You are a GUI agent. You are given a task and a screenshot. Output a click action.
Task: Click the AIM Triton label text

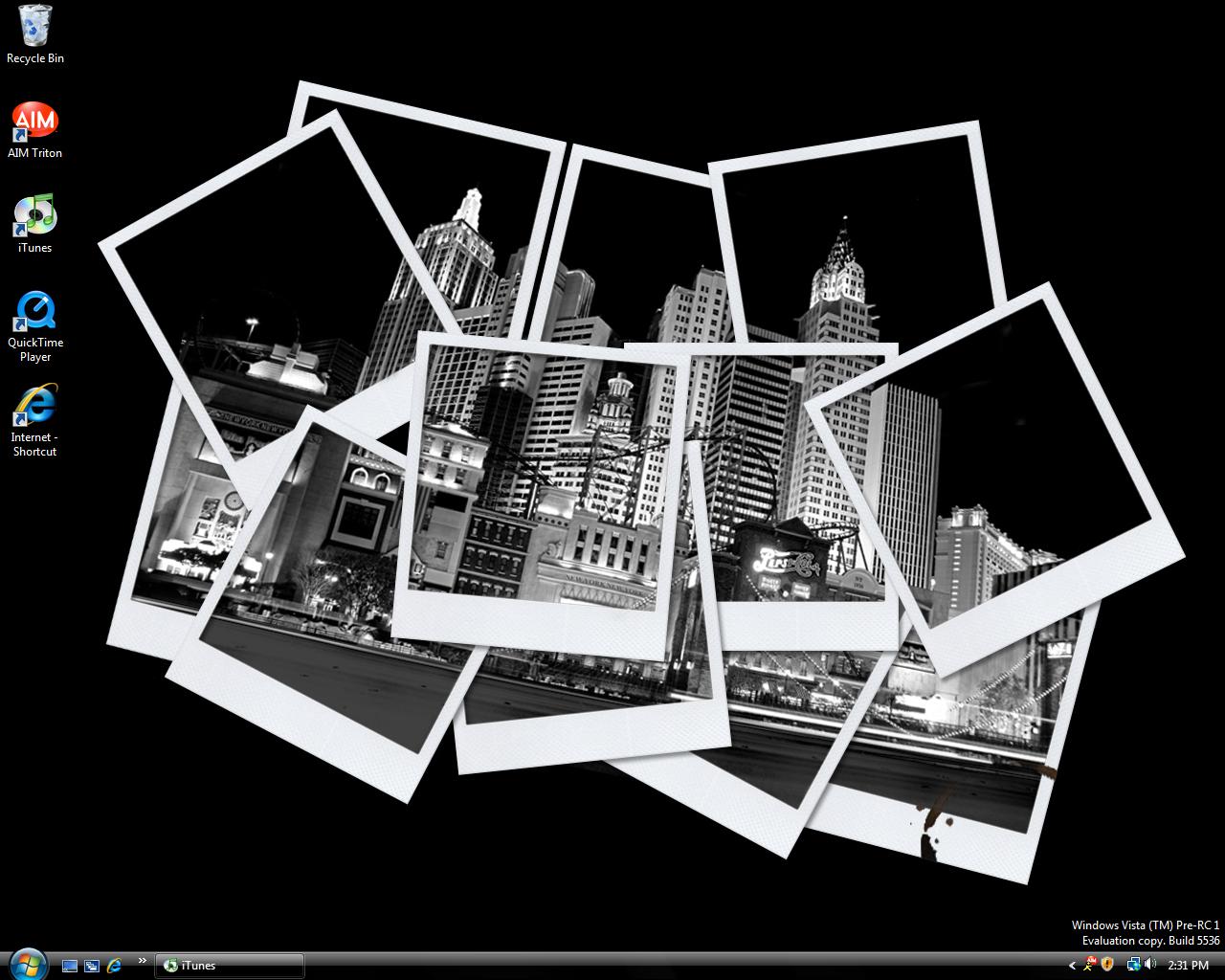point(34,153)
